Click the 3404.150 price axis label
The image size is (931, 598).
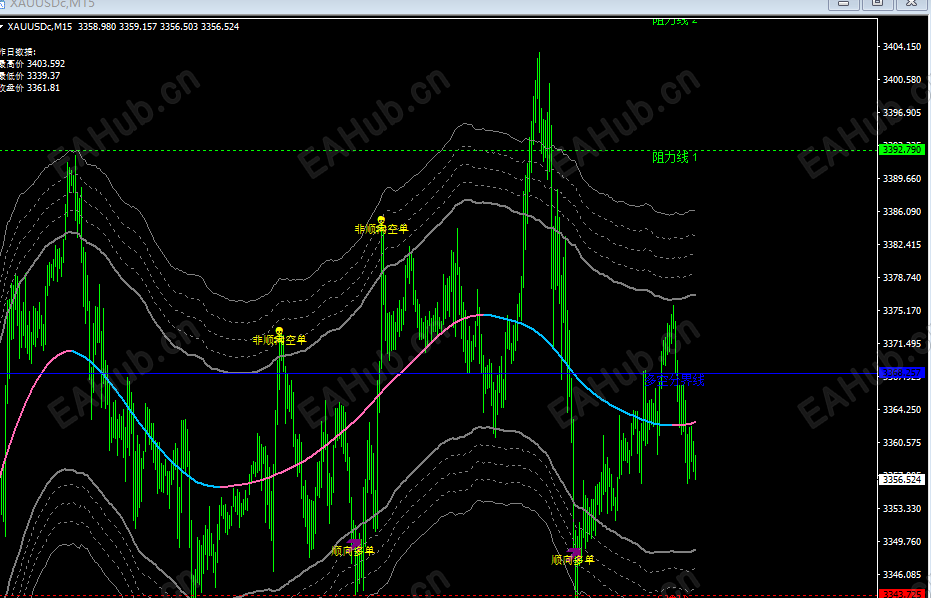click(x=902, y=46)
